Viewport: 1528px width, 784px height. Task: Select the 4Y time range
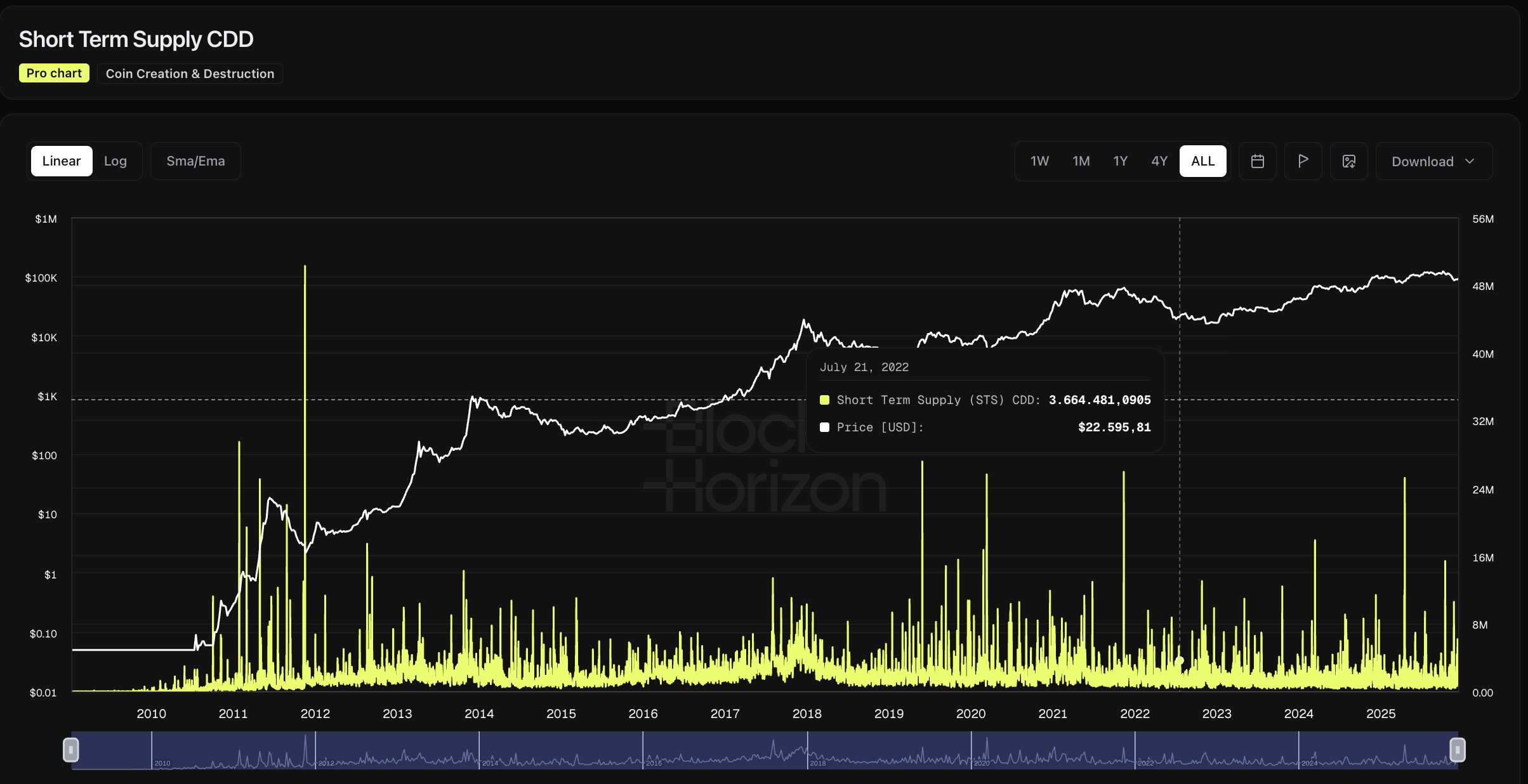1159,161
